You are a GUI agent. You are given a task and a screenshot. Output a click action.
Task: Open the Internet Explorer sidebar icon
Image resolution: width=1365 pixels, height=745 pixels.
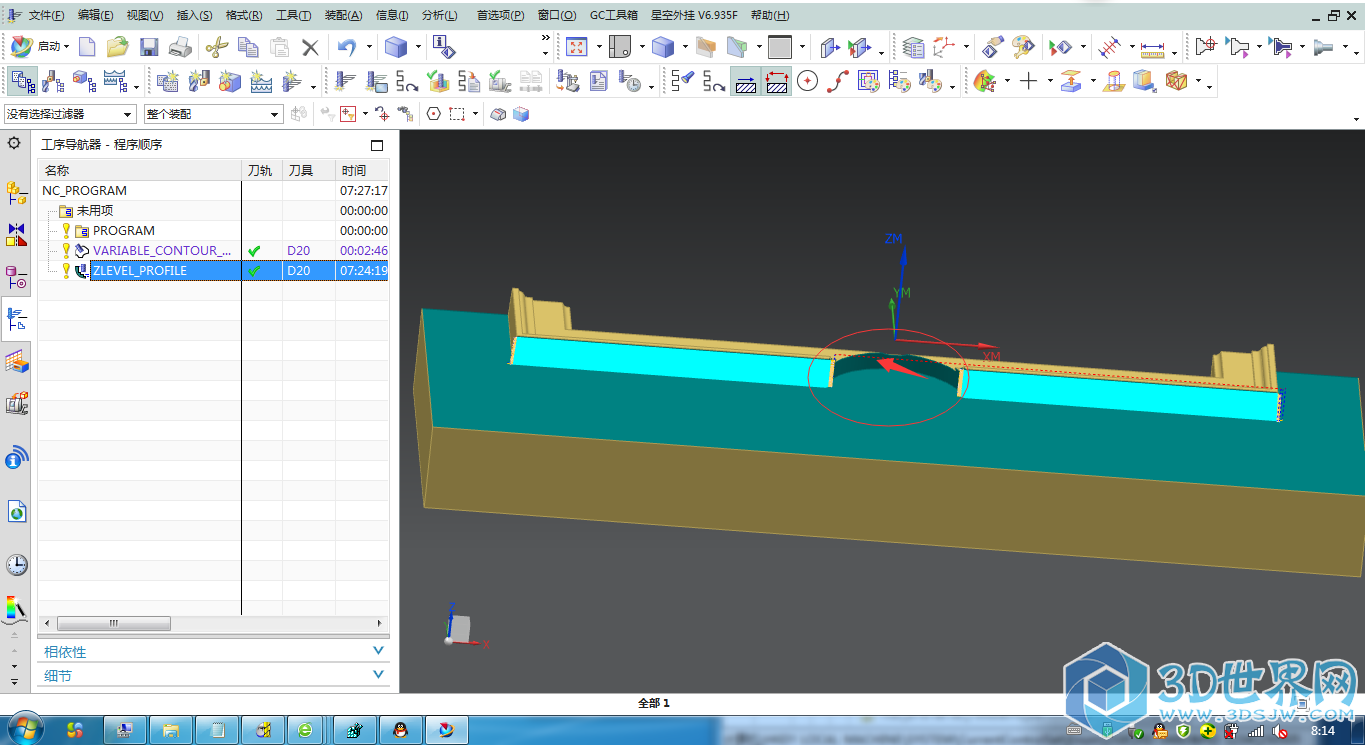click(x=17, y=512)
